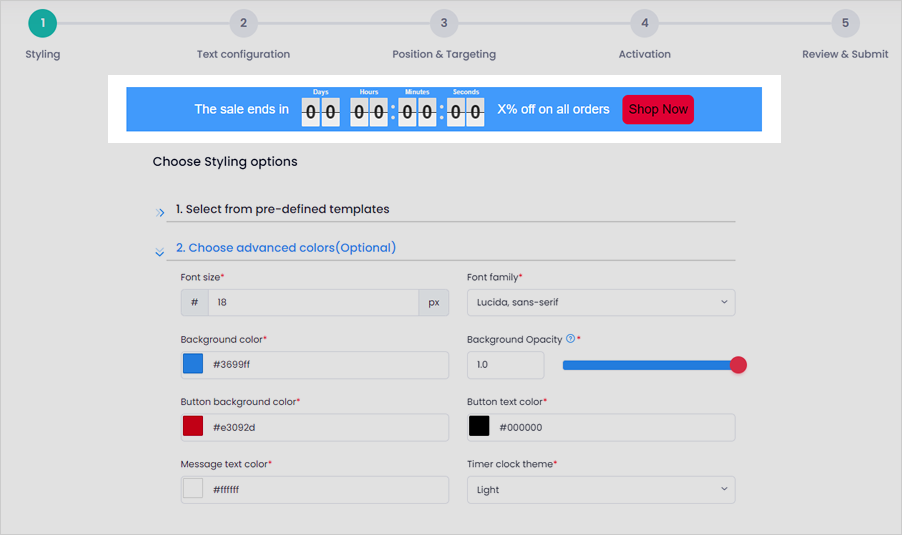The width and height of the screenshot is (902, 535).
Task: Edit message text color hex #ffffff
Action: (x=328, y=490)
